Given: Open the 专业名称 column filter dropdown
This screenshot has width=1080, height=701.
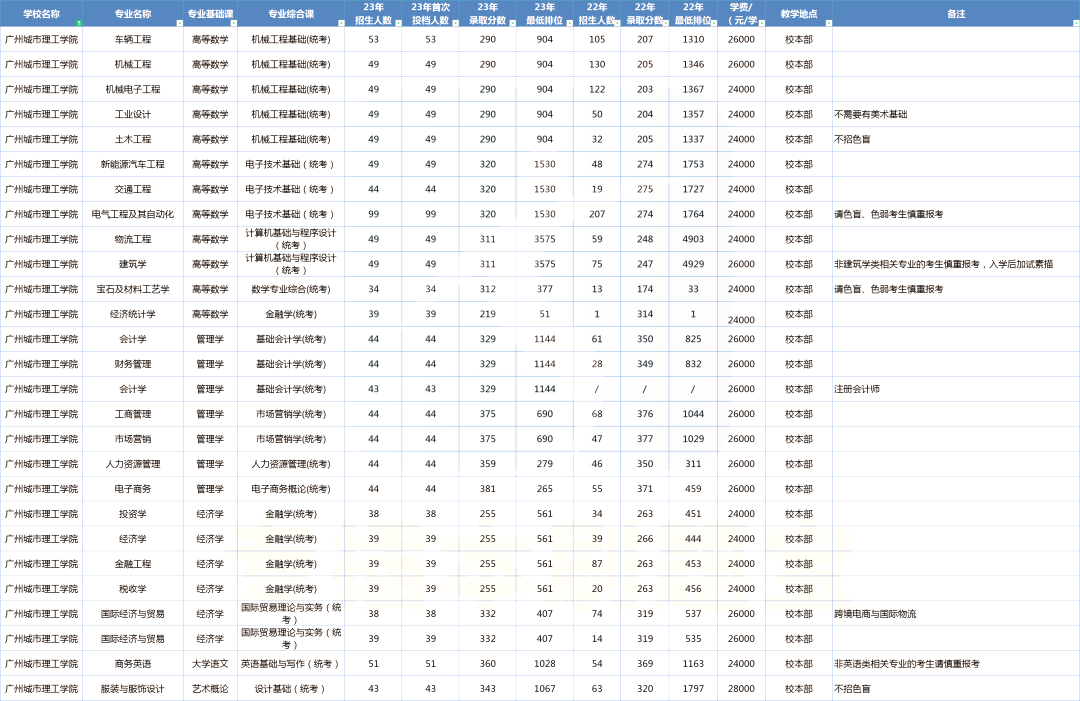Looking at the screenshot, I should pos(180,23).
